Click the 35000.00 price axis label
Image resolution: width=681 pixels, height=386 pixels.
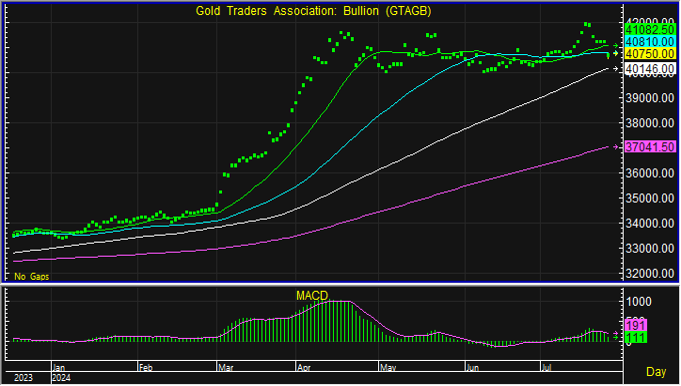(650, 198)
